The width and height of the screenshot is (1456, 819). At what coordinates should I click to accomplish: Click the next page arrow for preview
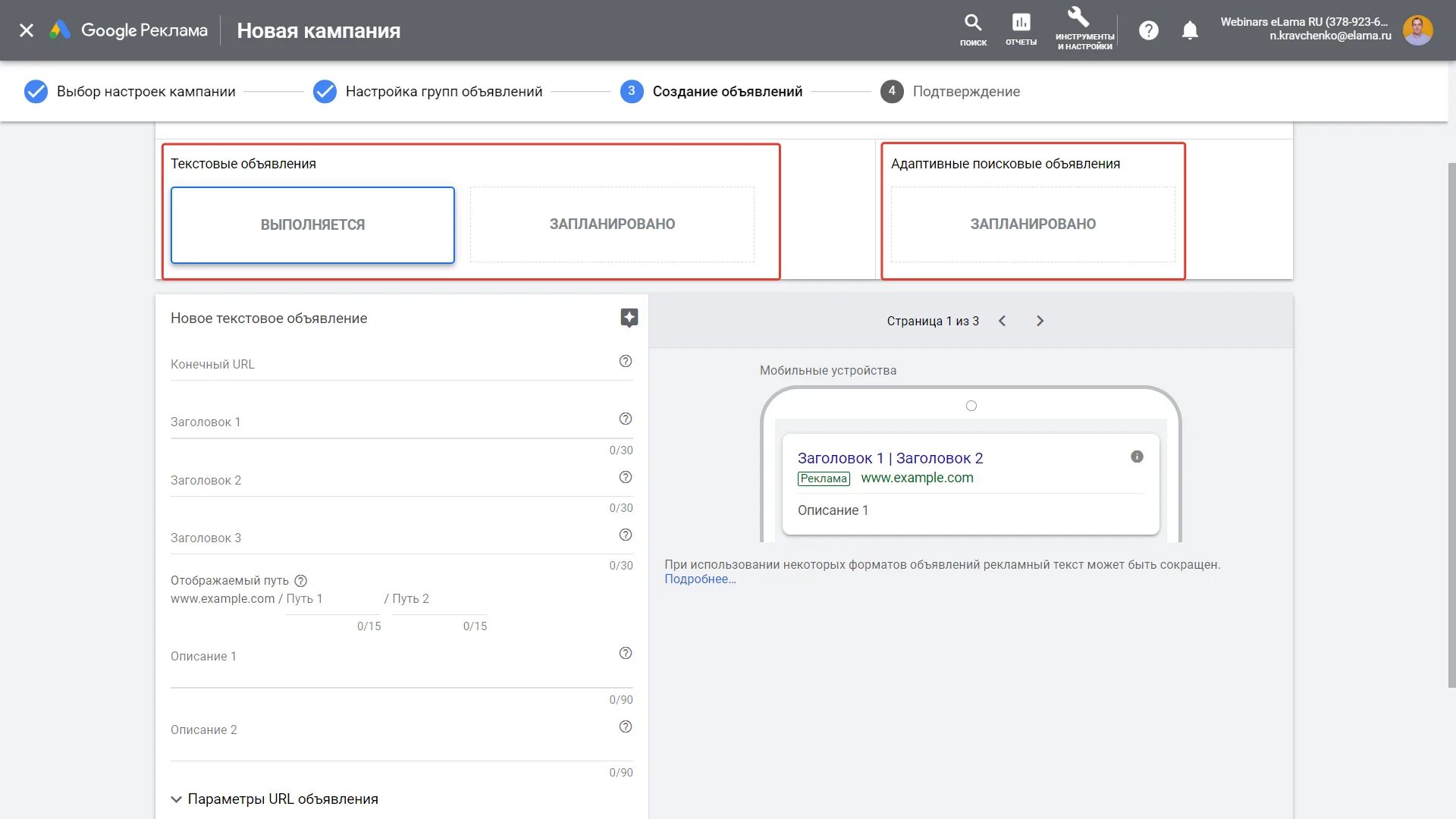1038,320
